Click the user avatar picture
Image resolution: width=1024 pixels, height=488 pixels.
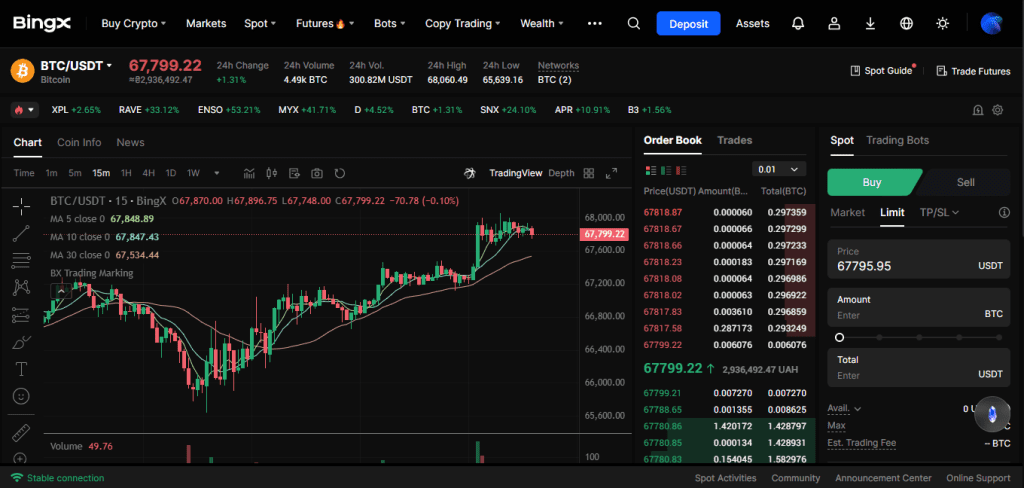coord(991,24)
